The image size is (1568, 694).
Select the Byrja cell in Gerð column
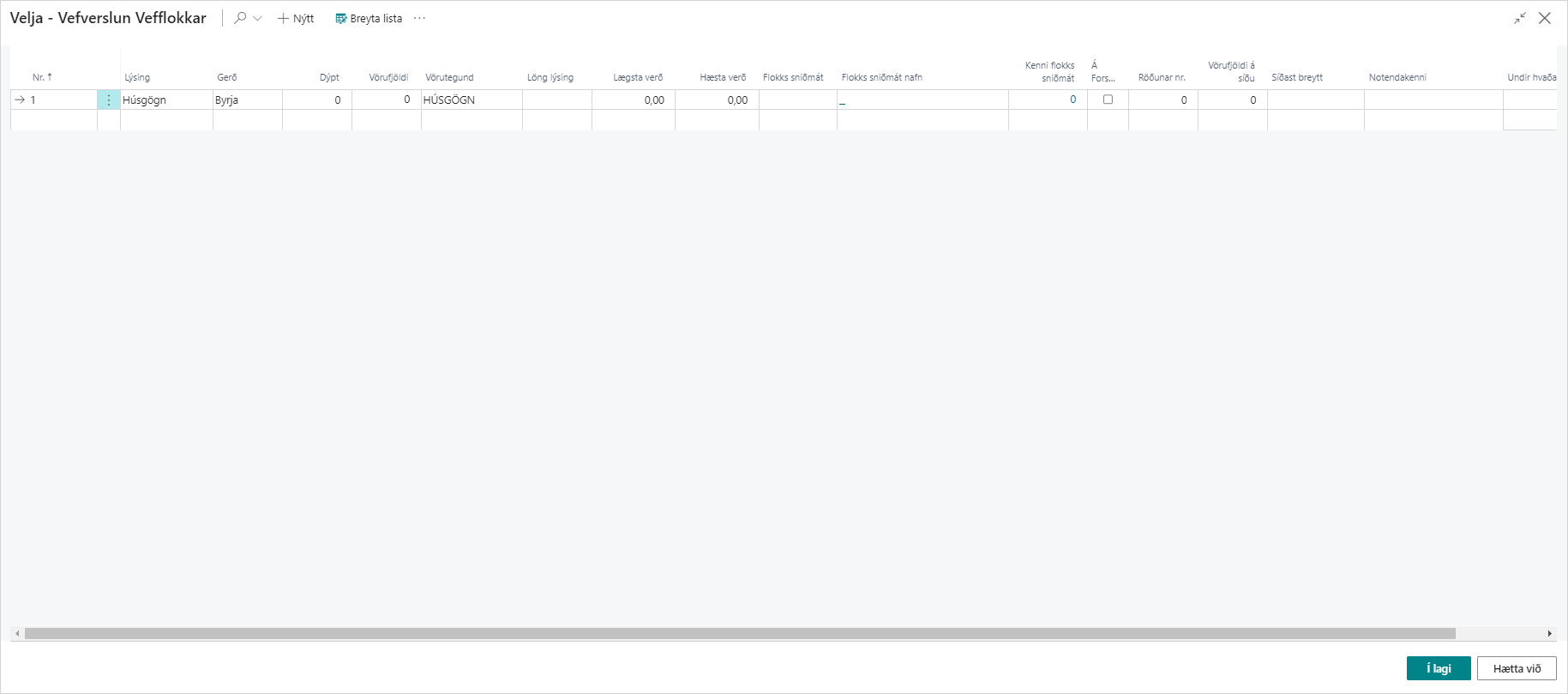(x=247, y=100)
